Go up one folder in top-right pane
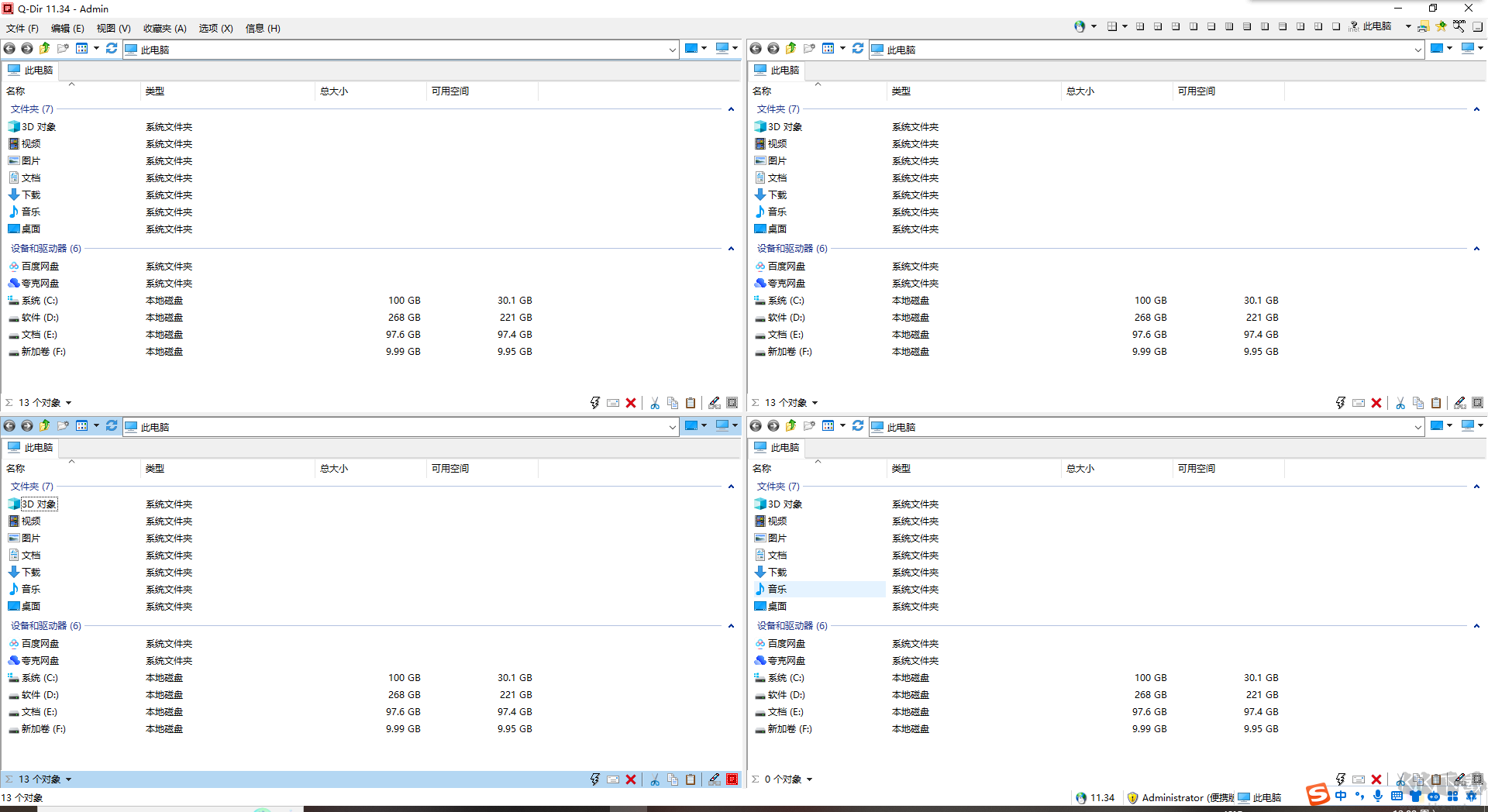The width and height of the screenshot is (1488, 812). pos(790,48)
